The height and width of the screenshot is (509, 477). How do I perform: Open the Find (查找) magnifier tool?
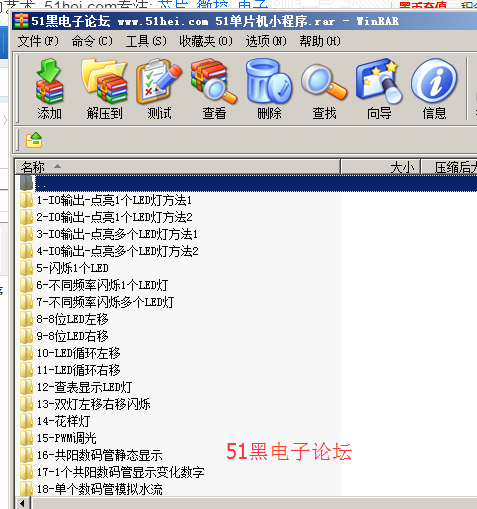(324, 89)
